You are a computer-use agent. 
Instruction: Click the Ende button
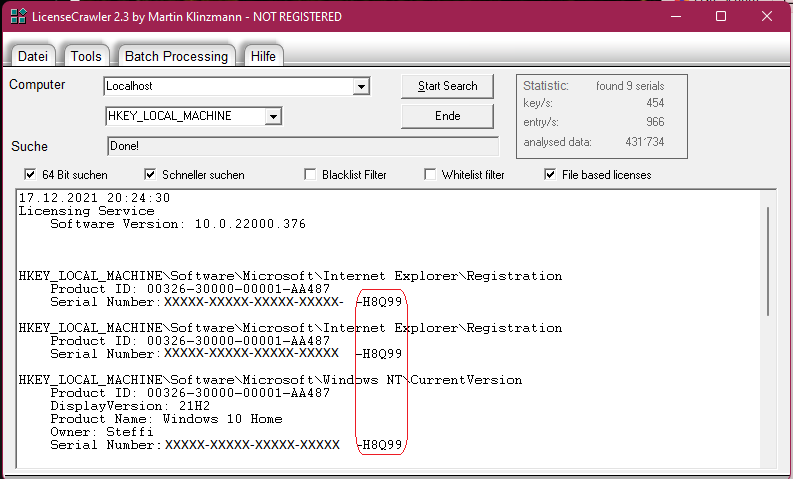[448, 116]
